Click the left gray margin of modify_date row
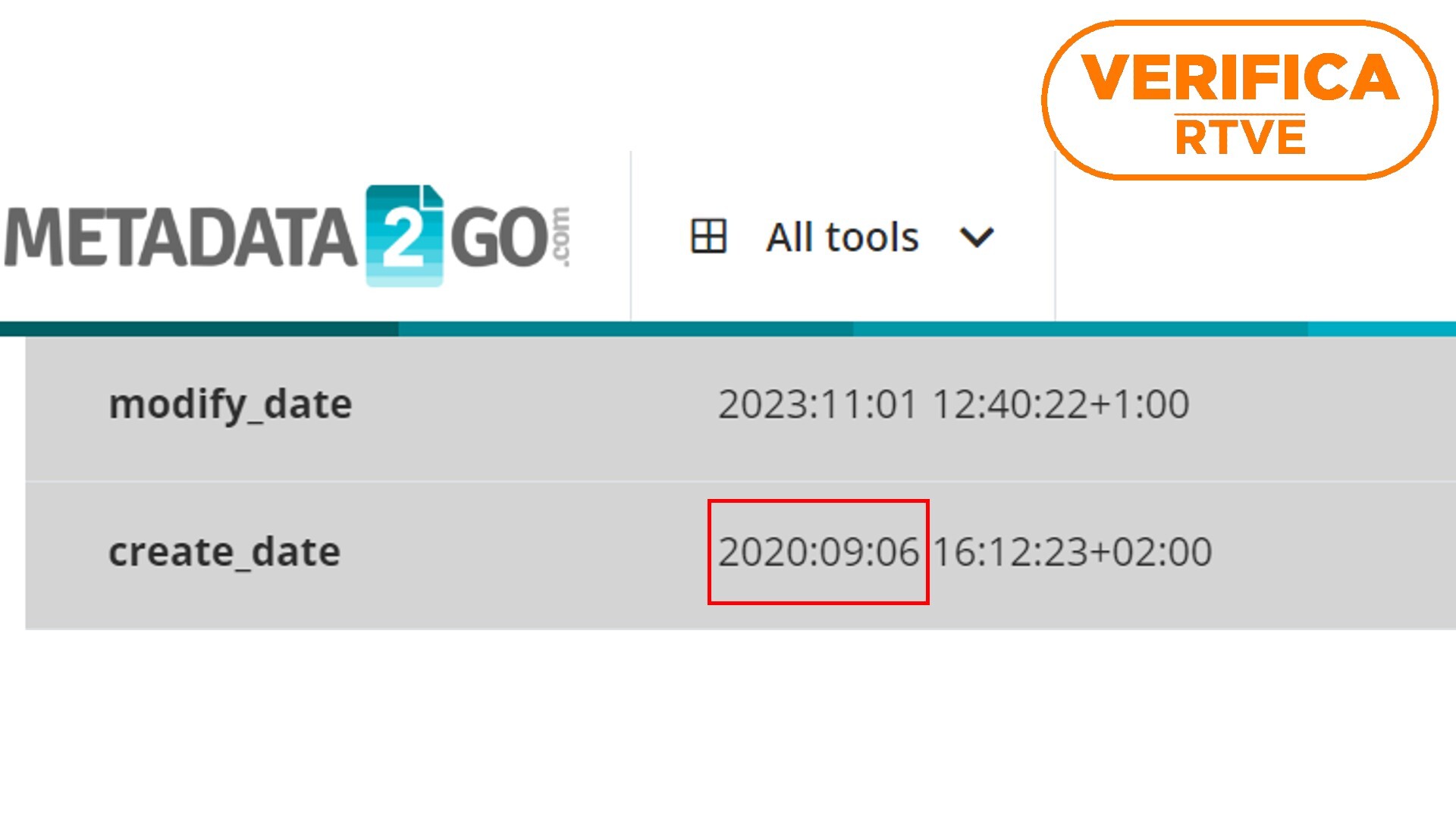Screen dimensions: 1456x819 67,408
